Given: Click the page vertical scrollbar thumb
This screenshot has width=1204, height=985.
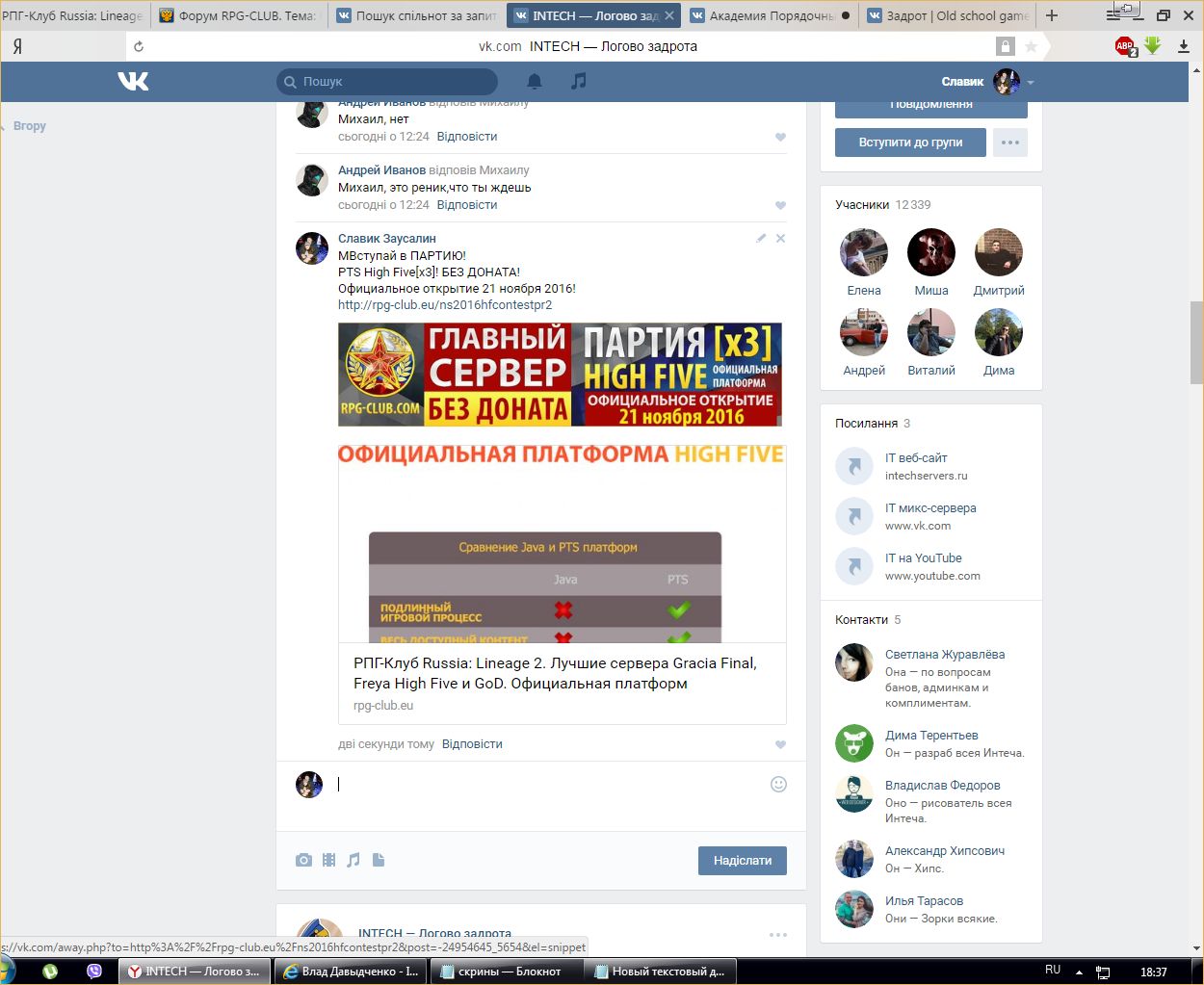Looking at the screenshot, I should tap(1196, 342).
